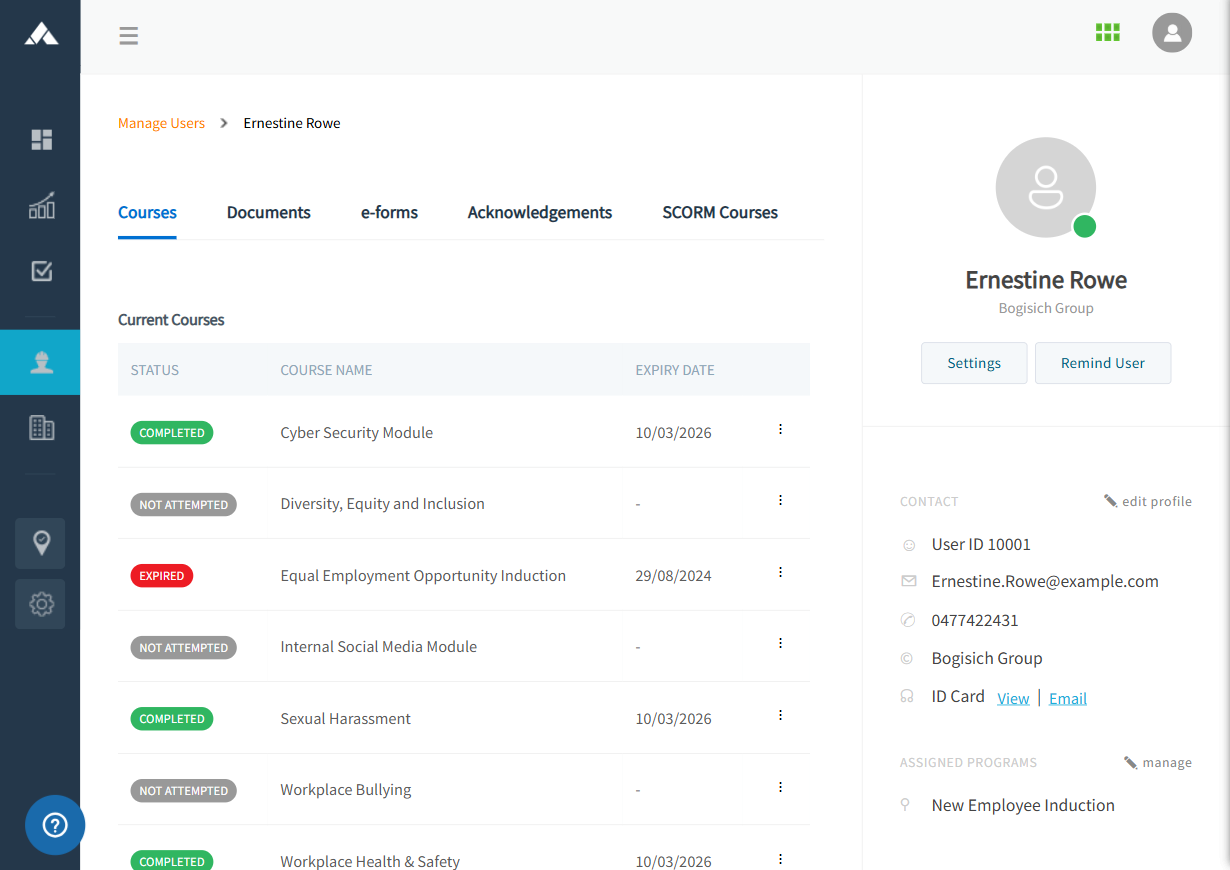
Task: Open the account avatar menu in header
Action: pyautogui.click(x=1171, y=33)
